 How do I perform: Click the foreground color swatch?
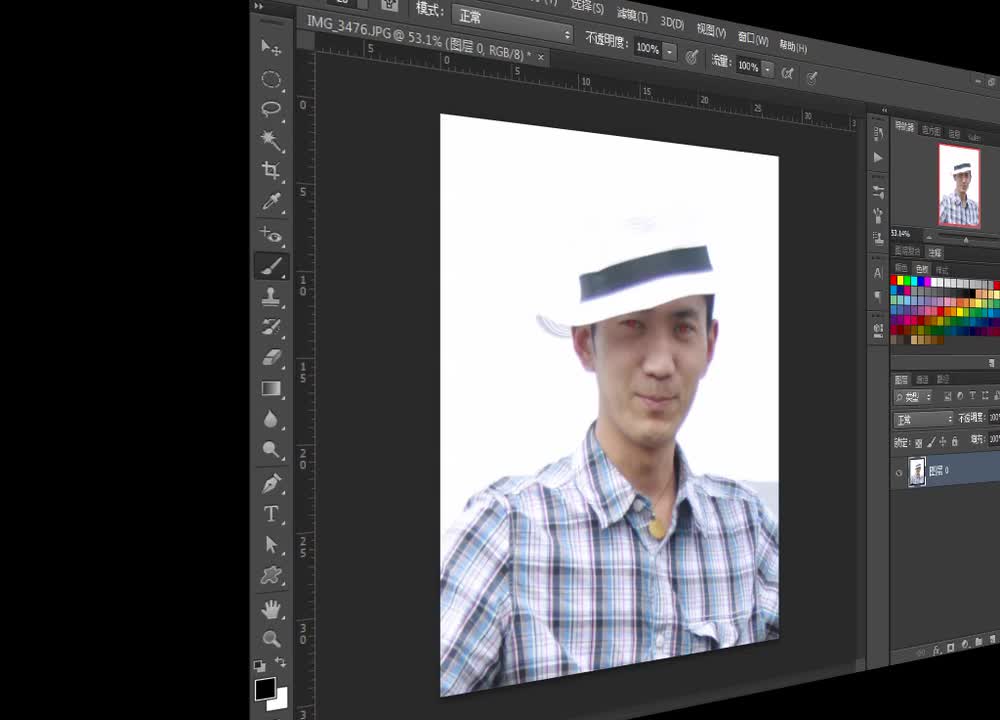[265, 689]
